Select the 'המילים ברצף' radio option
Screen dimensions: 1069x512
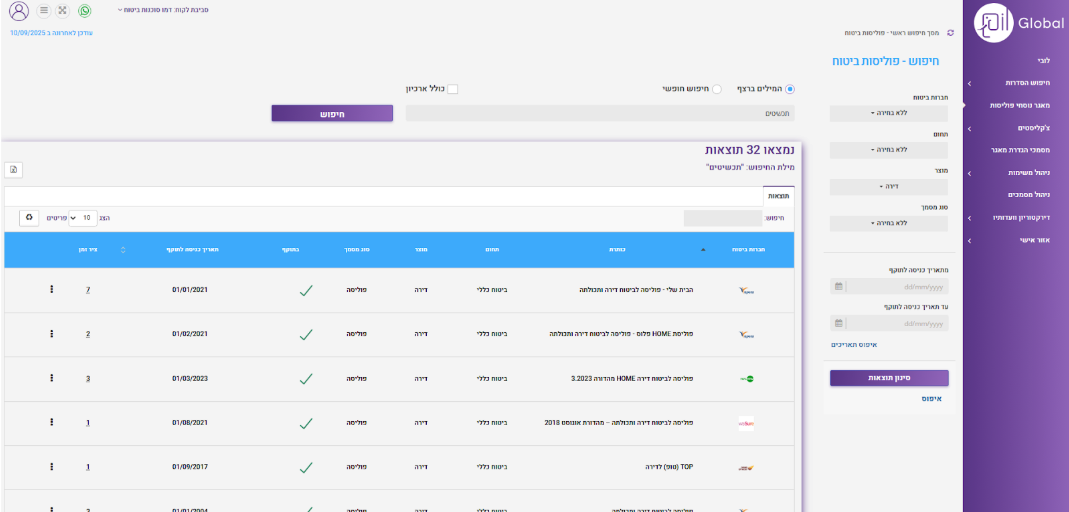(790, 89)
